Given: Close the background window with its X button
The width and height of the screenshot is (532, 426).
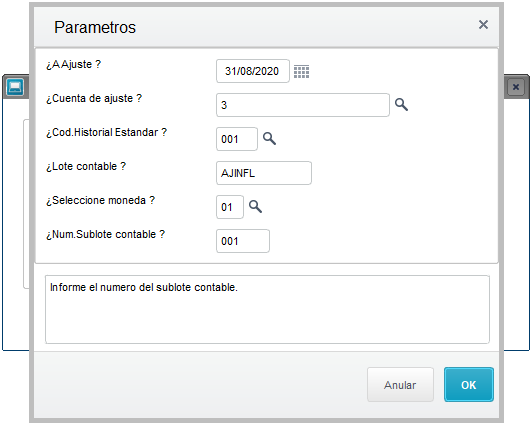Looking at the screenshot, I should pyautogui.click(x=516, y=87).
